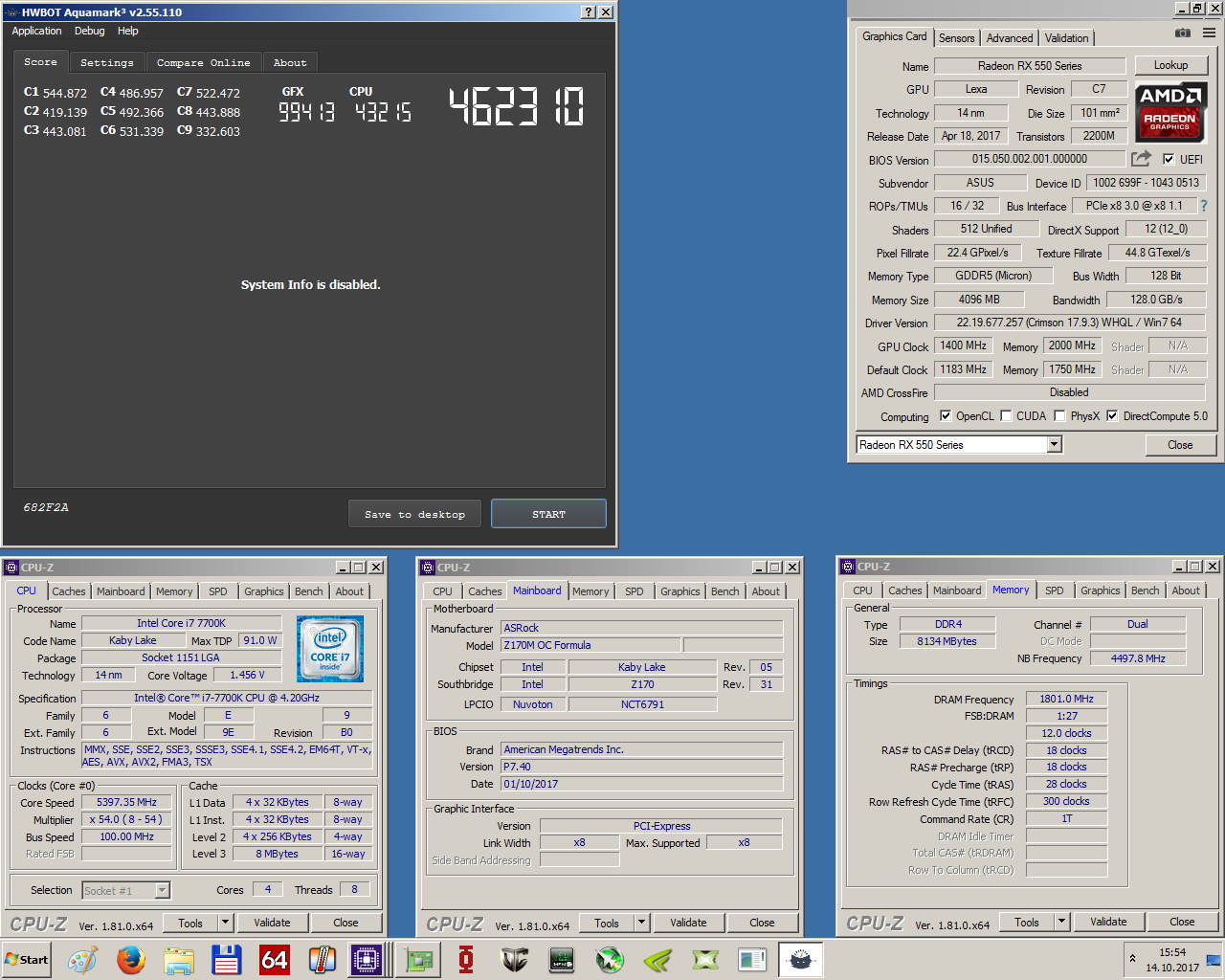The height and width of the screenshot is (980, 1225).
Task: Click the Close button in GPU-Z
Action: tap(1180, 444)
